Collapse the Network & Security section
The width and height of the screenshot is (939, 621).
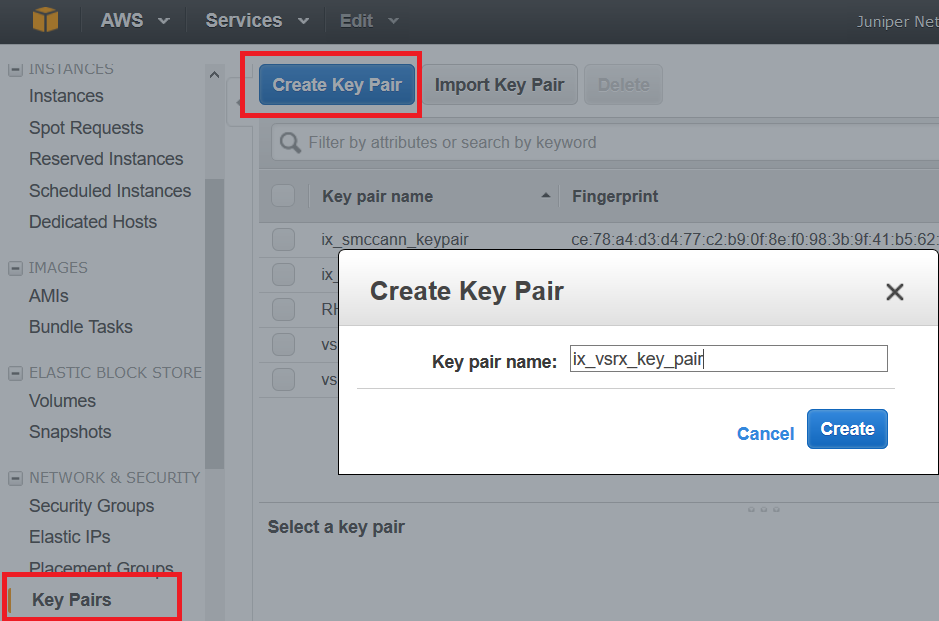click(16, 478)
